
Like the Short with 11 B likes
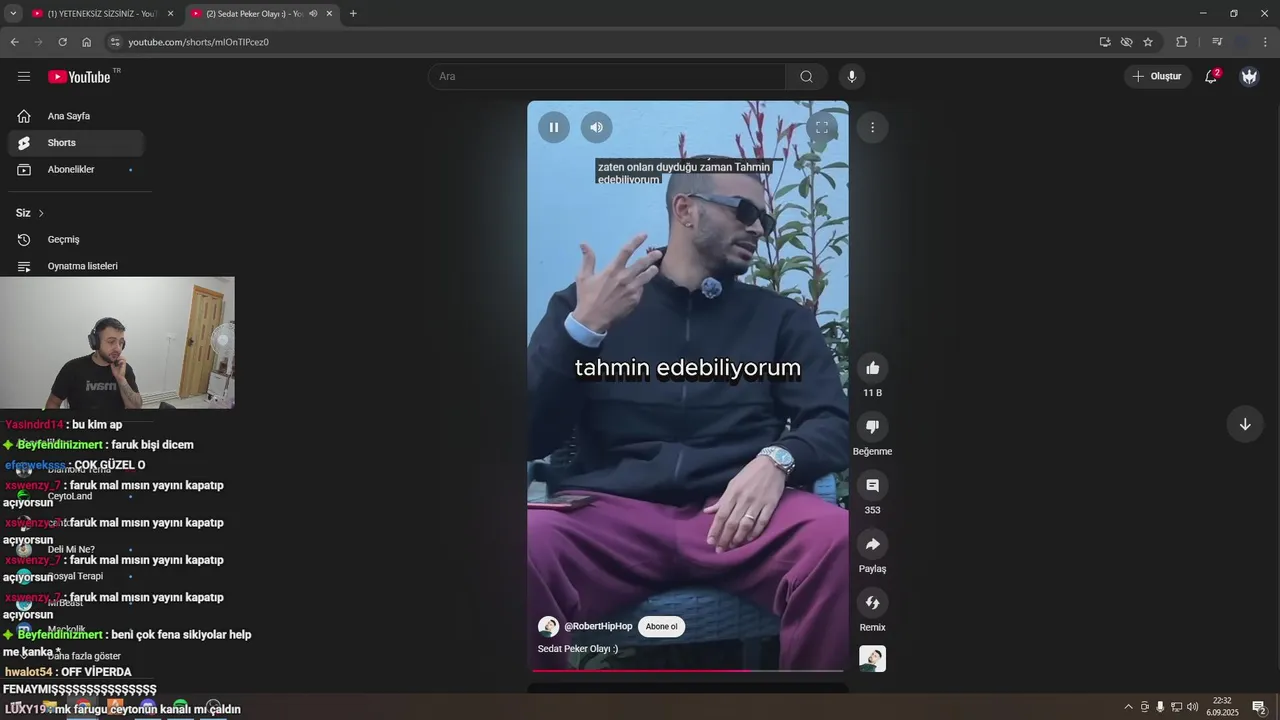point(872,368)
